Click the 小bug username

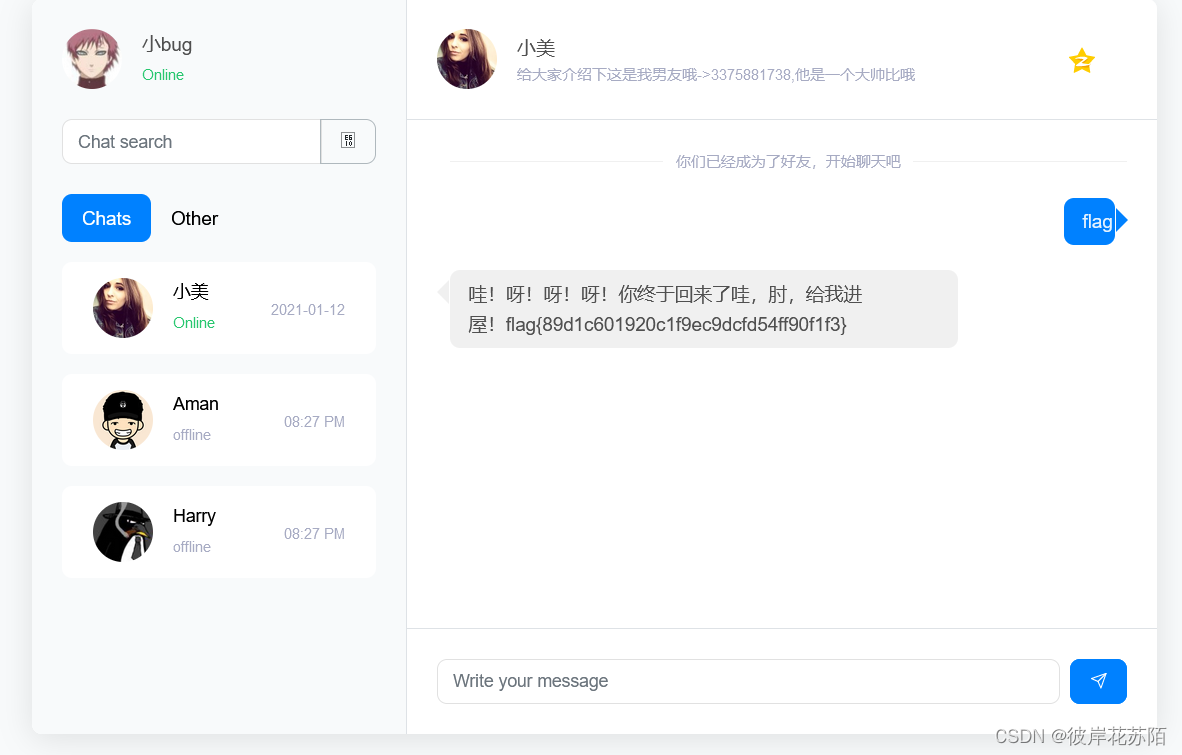click(167, 44)
